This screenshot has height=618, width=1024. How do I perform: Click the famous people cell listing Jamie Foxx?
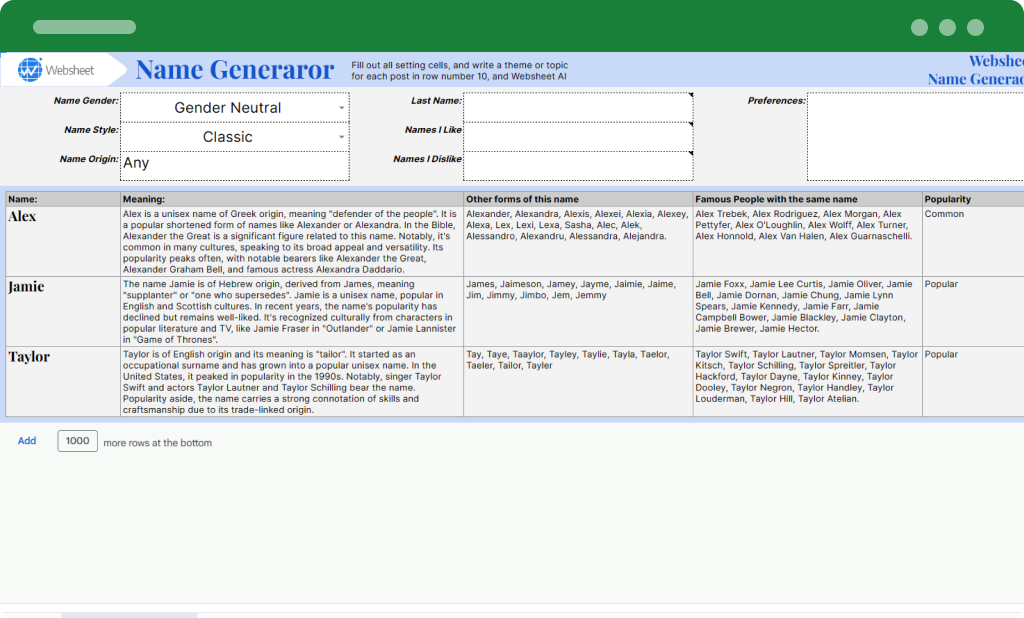coord(807,312)
